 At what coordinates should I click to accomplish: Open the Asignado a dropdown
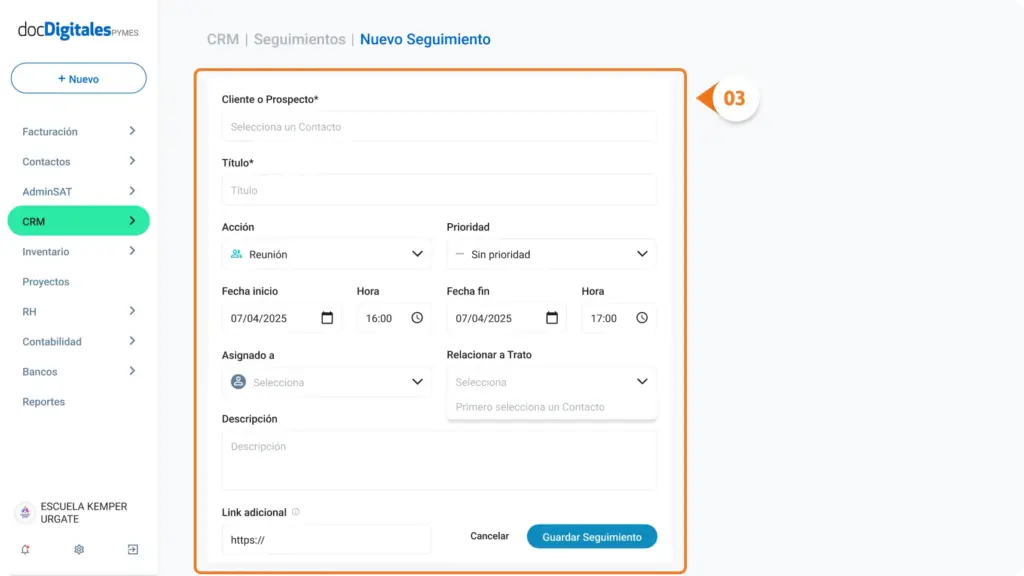tap(327, 382)
